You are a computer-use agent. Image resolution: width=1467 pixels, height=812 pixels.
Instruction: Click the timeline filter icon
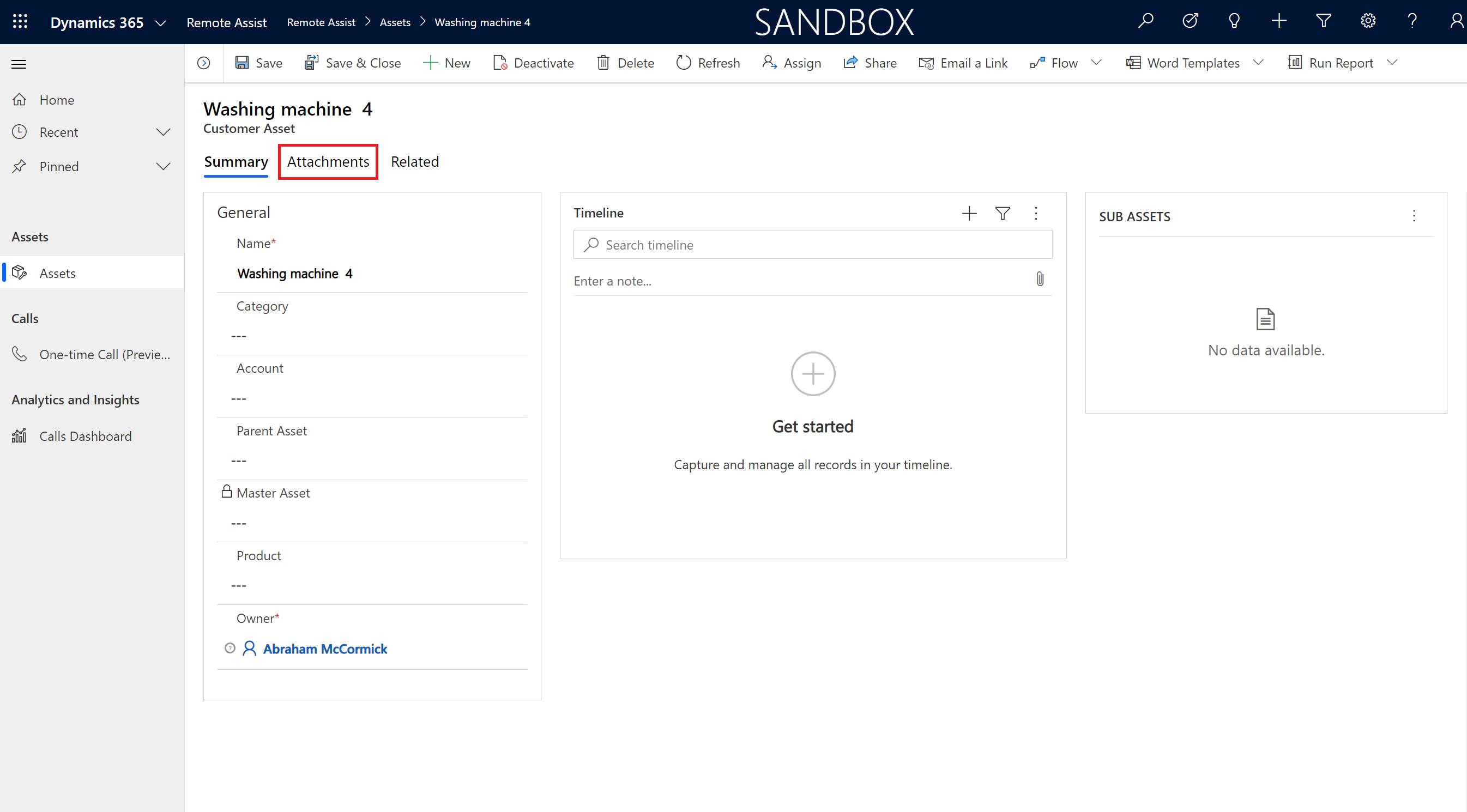[x=1002, y=212]
